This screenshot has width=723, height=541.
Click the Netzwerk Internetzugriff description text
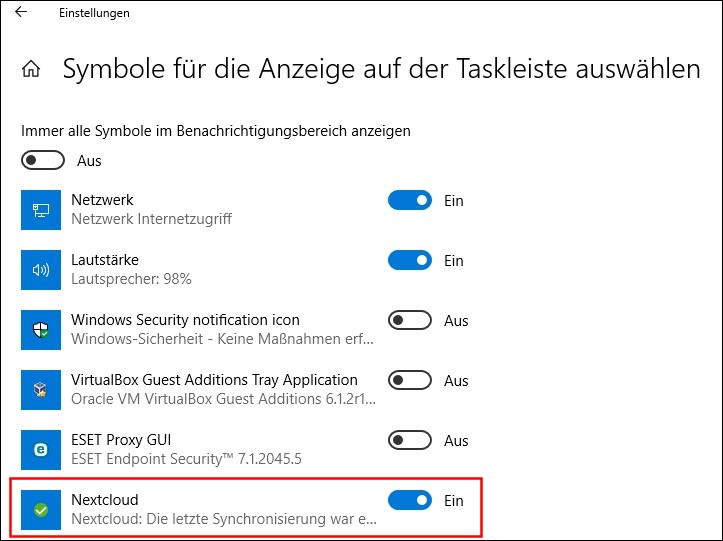(152, 219)
